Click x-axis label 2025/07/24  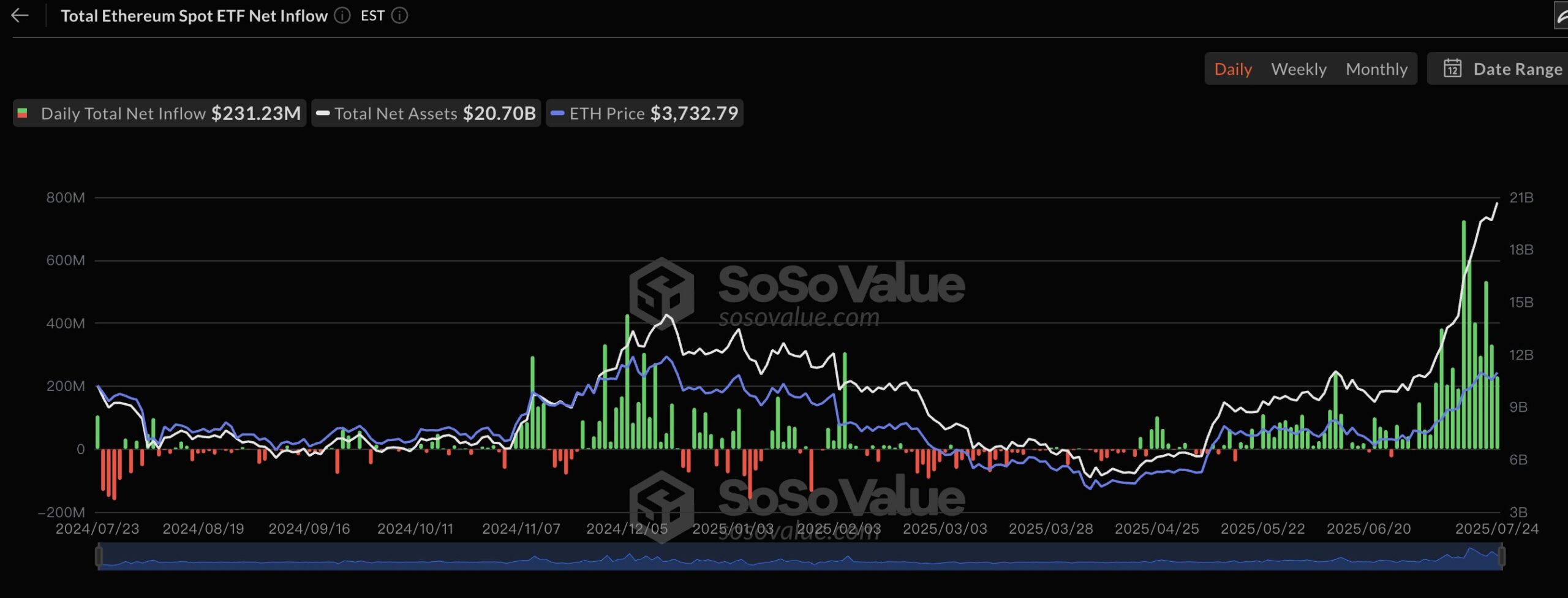pos(1497,529)
